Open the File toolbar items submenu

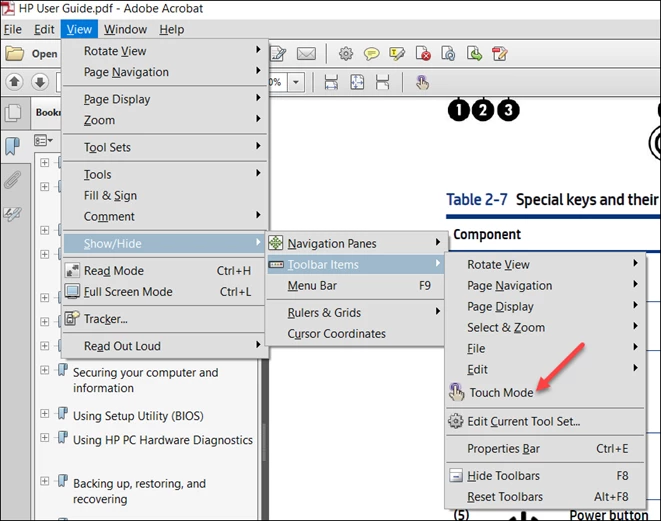(545, 348)
